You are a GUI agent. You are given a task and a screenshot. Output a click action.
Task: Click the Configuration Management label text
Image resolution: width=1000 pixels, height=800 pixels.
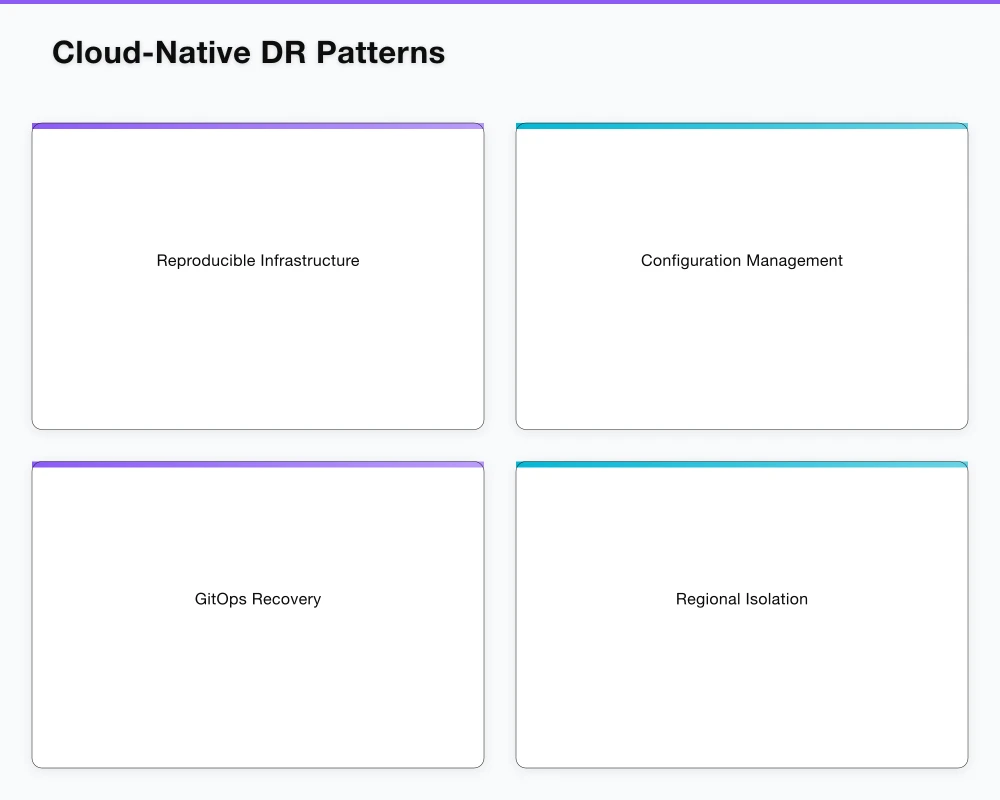(741, 260)
